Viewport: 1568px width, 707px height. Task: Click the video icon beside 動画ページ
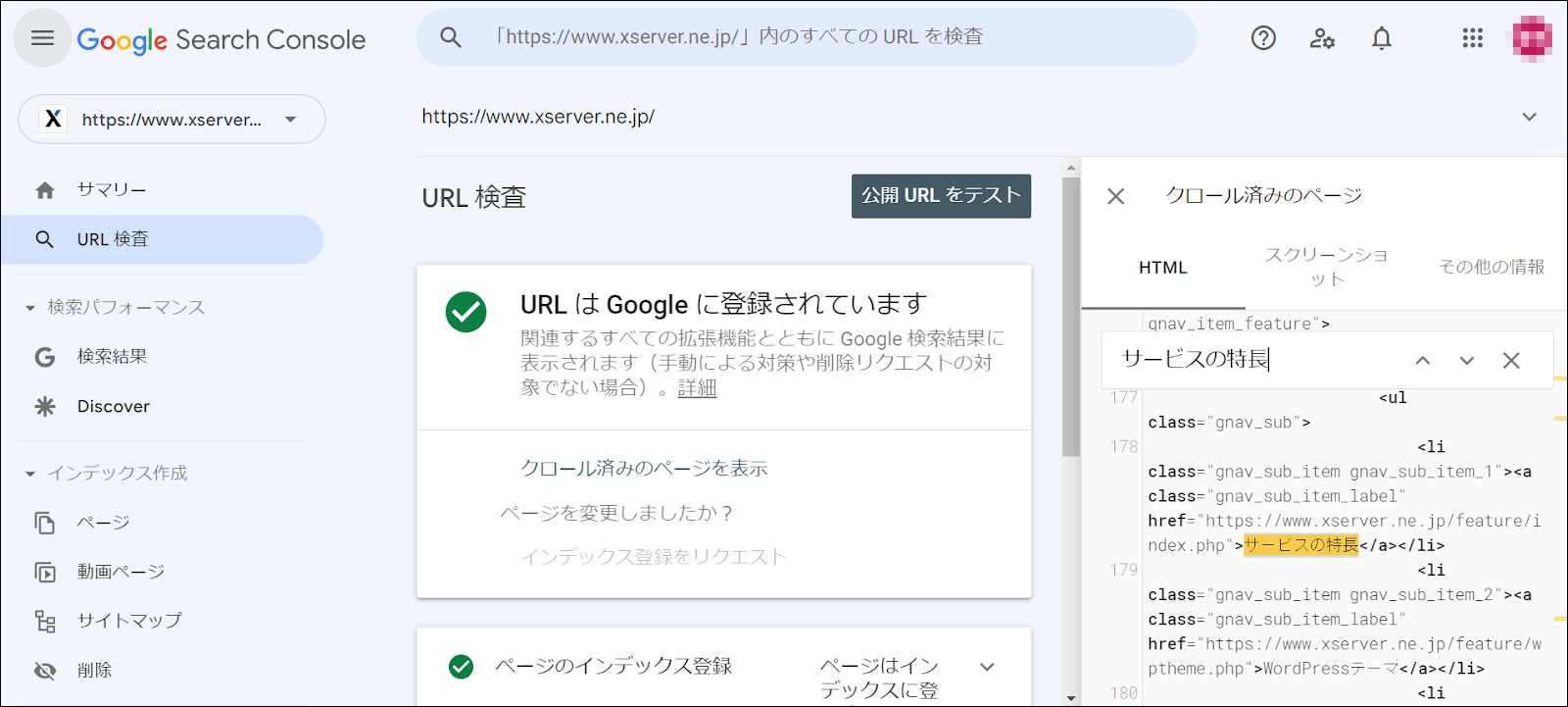(x=45, y=572)
